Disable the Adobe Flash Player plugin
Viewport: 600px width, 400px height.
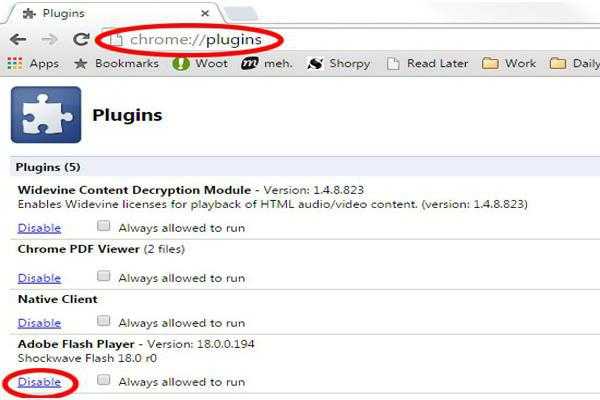(x=39, y=382)
